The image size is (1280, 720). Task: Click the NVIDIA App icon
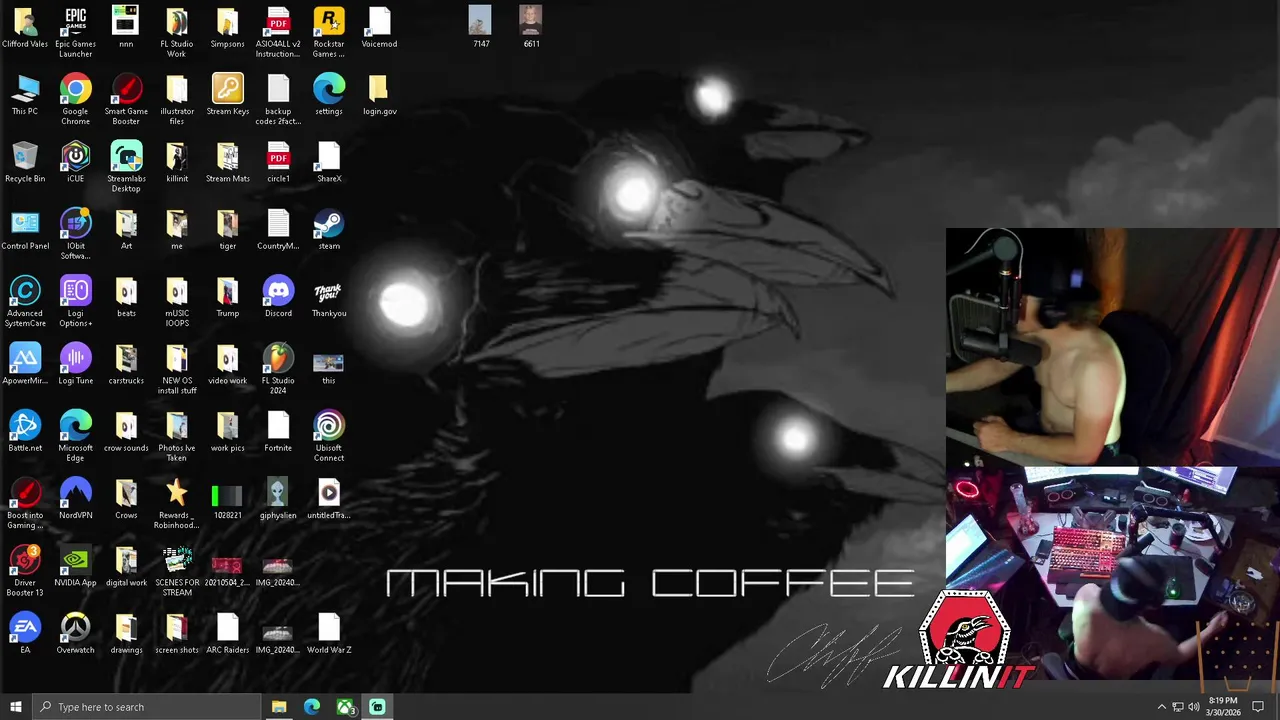click(x=75, y=561)
